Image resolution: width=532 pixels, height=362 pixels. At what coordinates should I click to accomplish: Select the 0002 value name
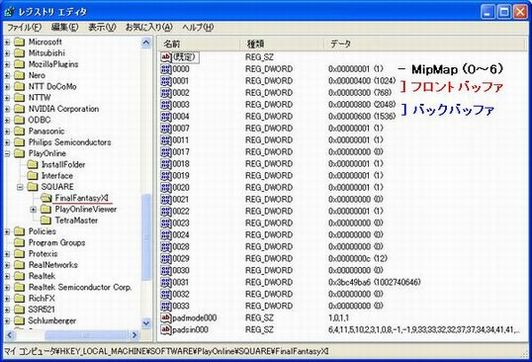[x=180, y=93]
